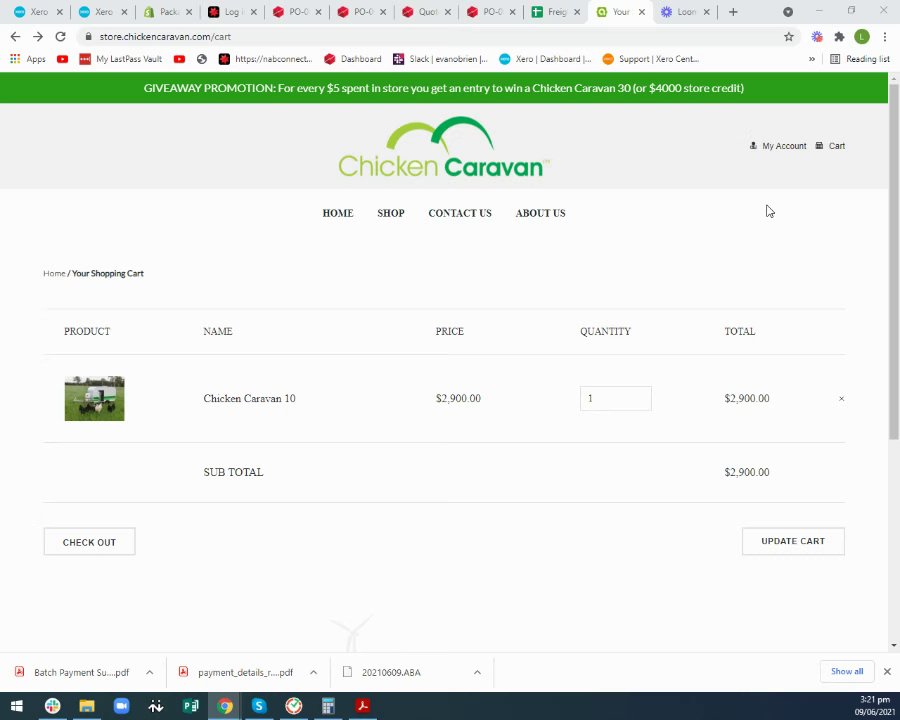
Task: Open File Explorer from the taskbar
Action: click(x=87, y=706)
